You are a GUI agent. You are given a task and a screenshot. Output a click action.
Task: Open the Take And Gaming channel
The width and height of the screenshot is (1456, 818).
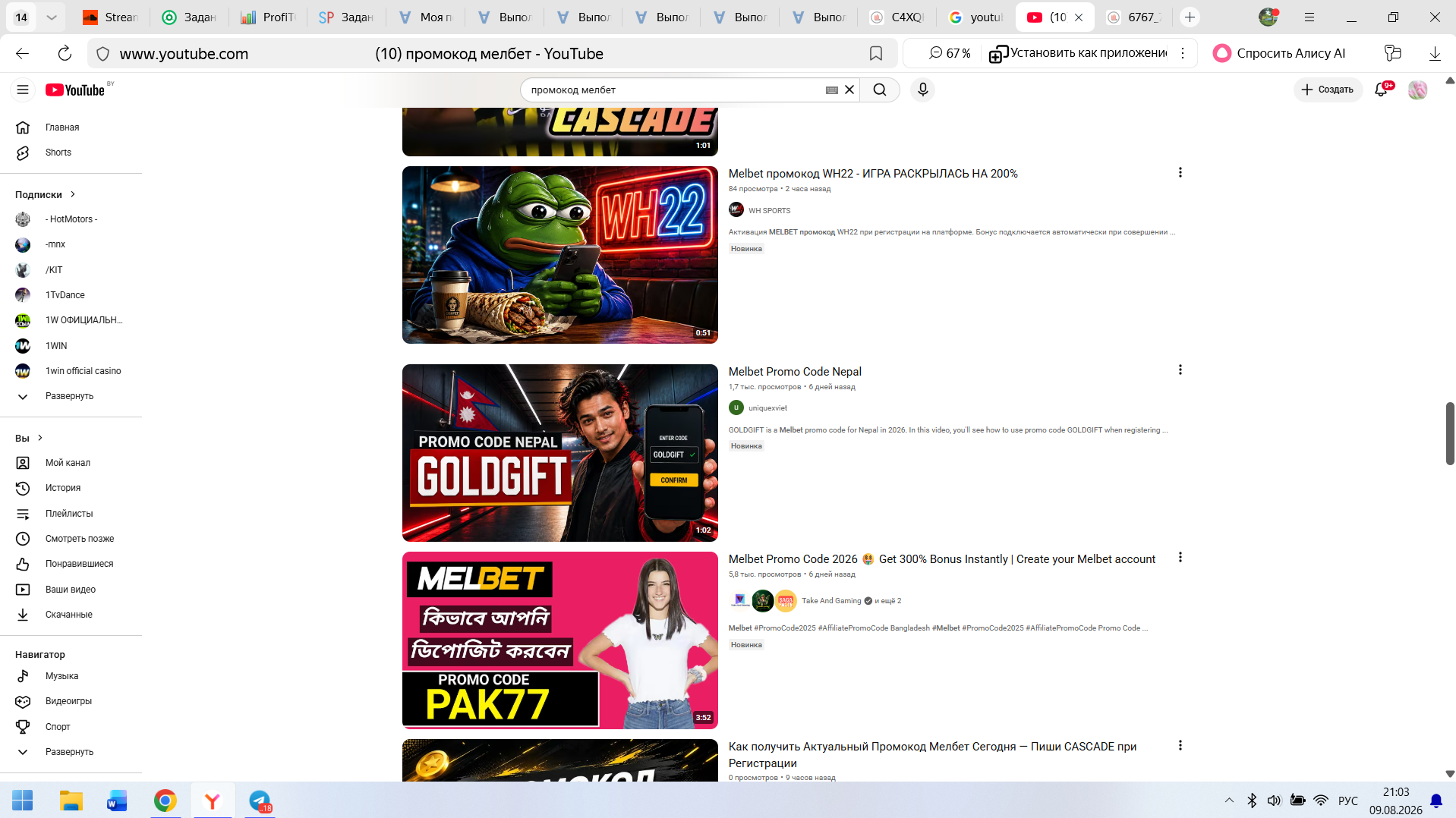pos(831,601)
